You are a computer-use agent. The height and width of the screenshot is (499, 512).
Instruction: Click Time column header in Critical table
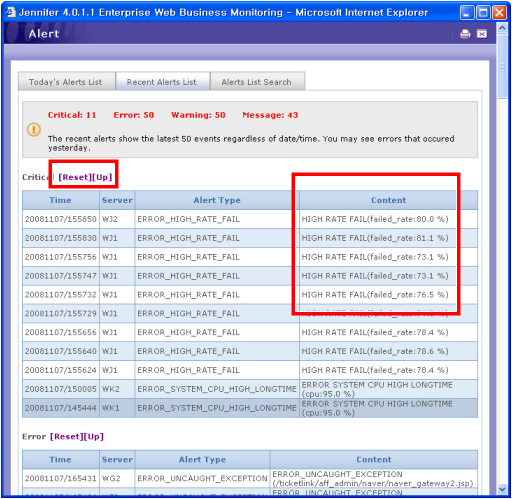click(x=61, y=200)
